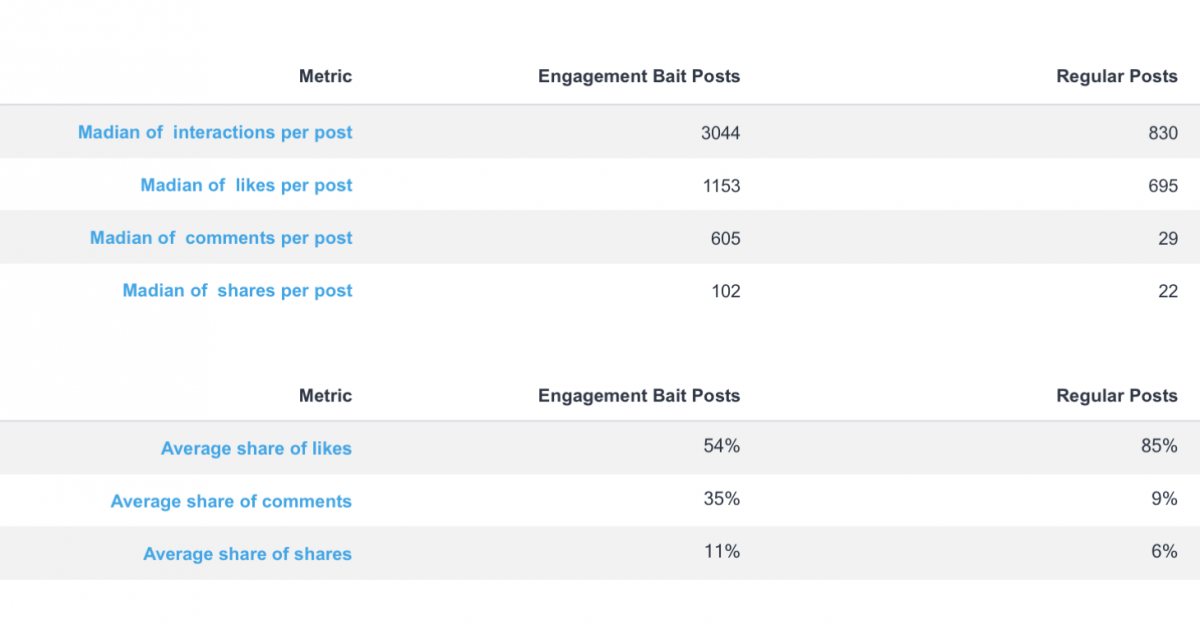The image size is (1200, 625).
Task: Click the 1153 likes value cell
Action: coord(720,185)
